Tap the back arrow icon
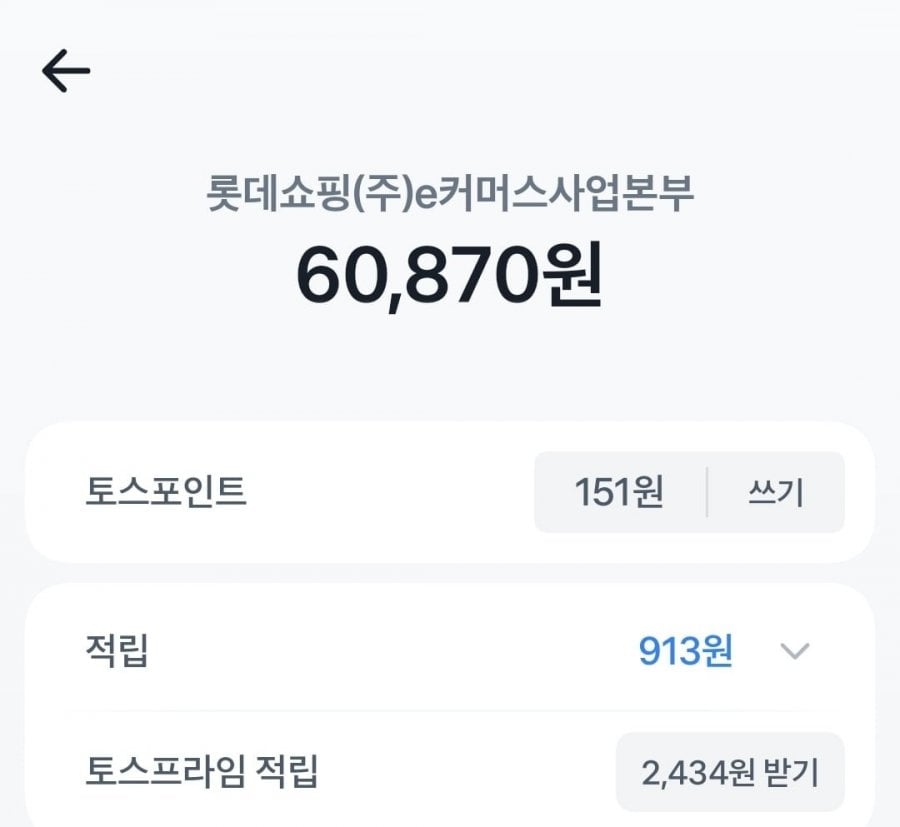Screen dimensions: 900x827 point(66,71)
